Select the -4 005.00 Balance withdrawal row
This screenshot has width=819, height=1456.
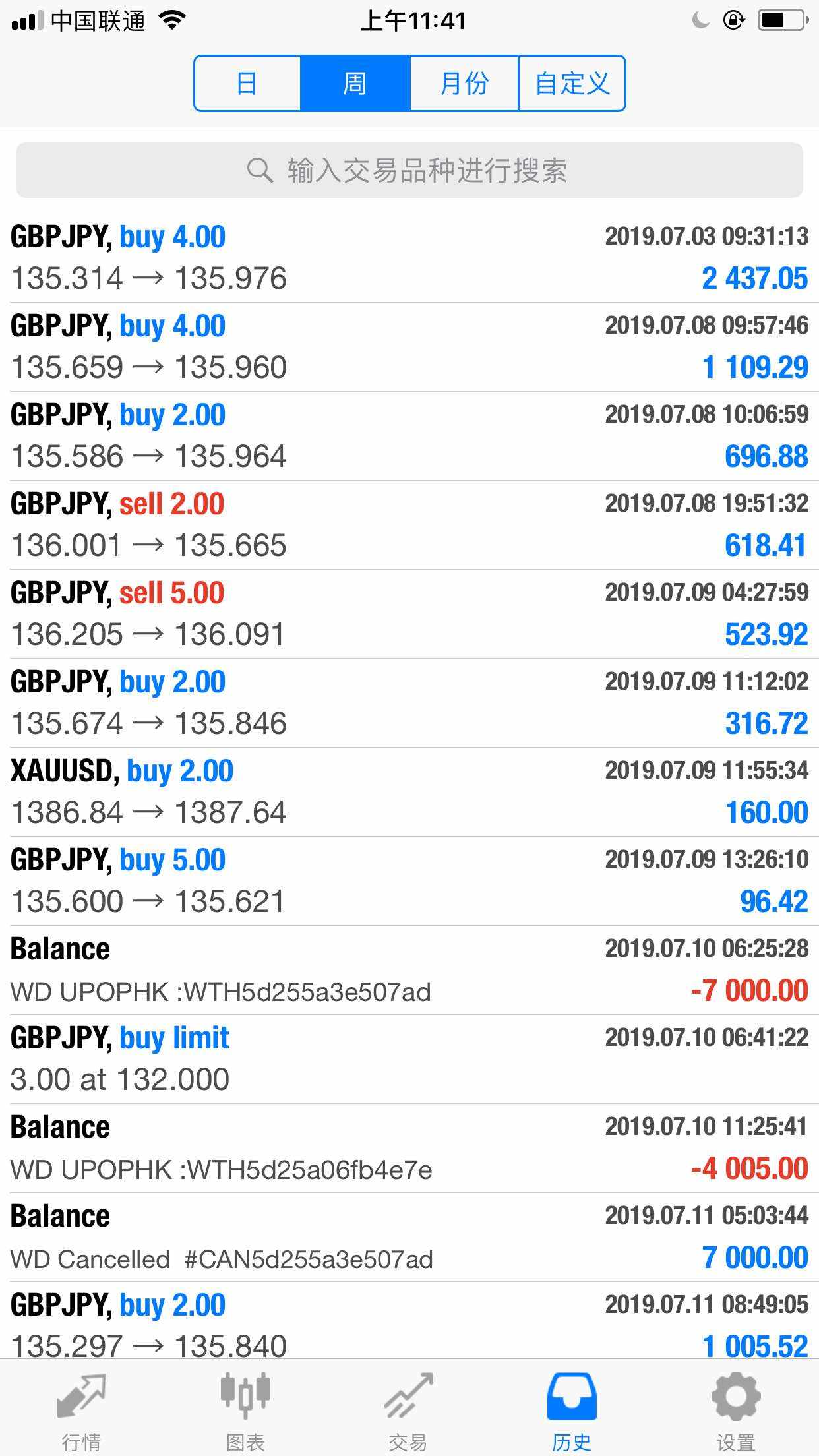coord(409,1148)
